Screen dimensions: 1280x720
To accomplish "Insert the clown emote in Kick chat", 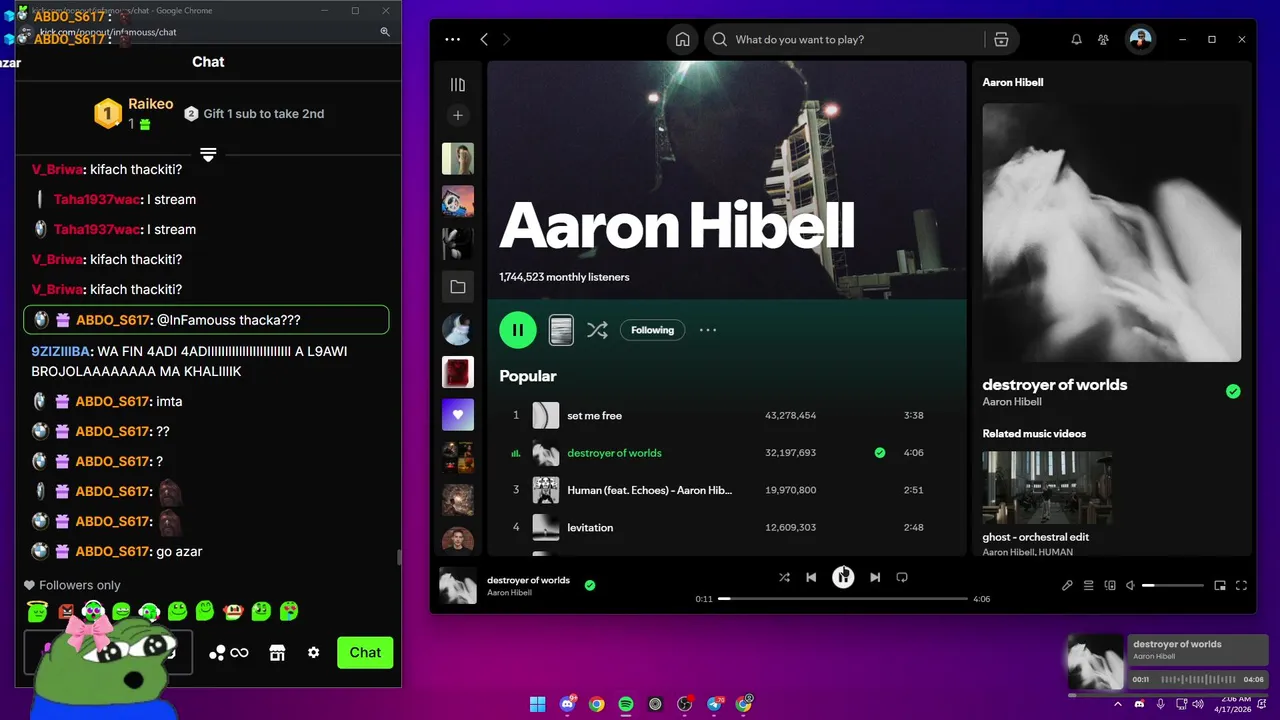I will 233,610.
